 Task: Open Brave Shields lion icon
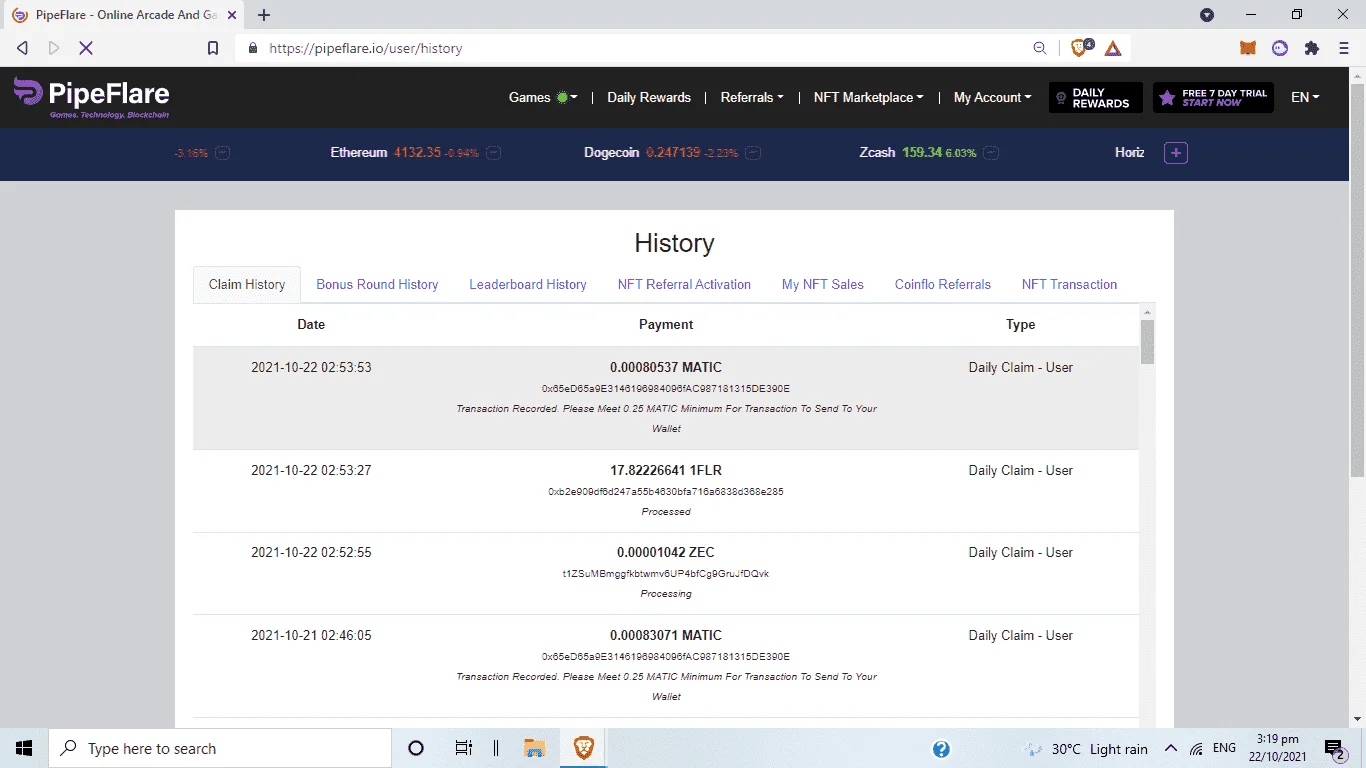(1081, 48)
